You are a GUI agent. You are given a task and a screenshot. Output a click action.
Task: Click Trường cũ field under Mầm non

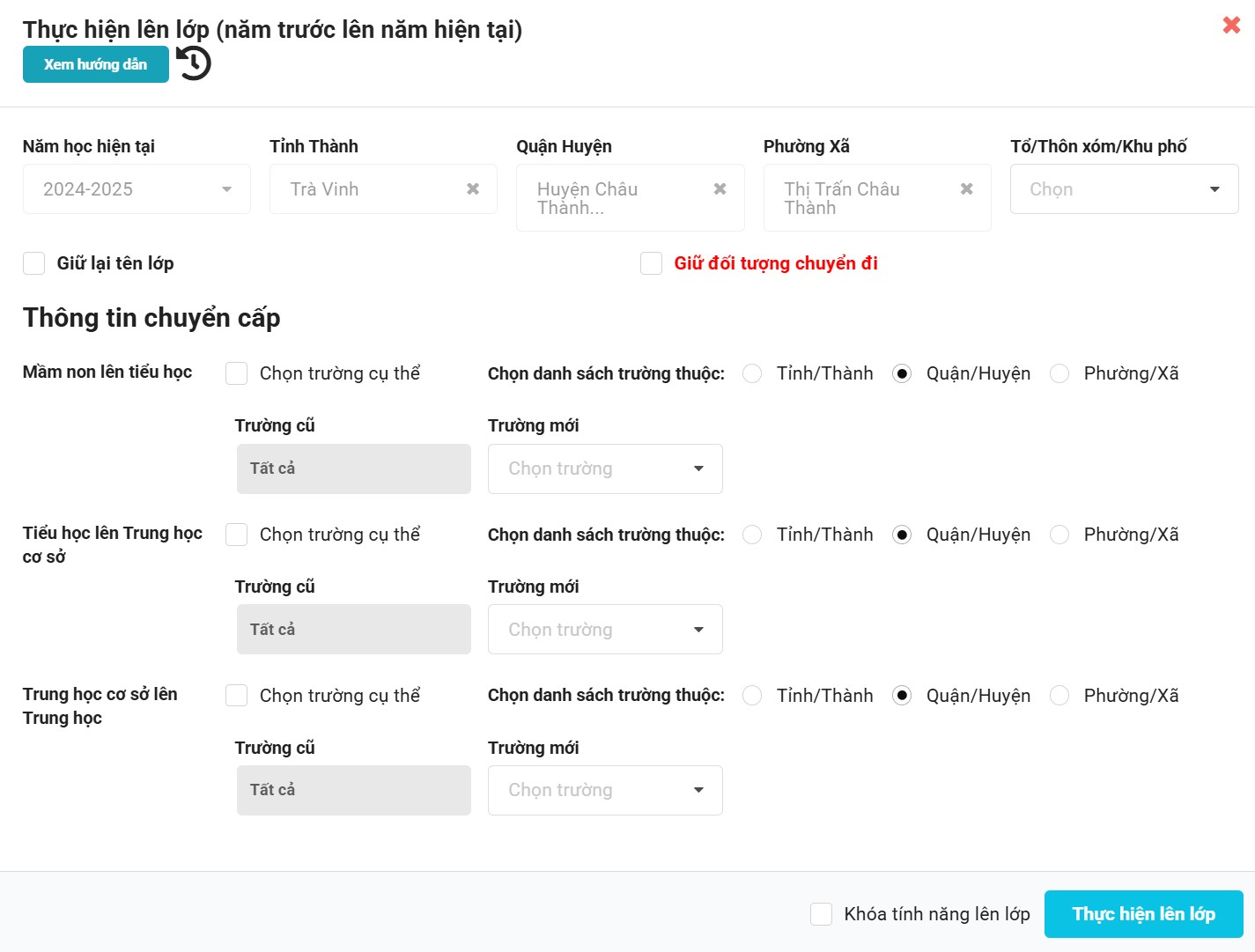(353, 469)
